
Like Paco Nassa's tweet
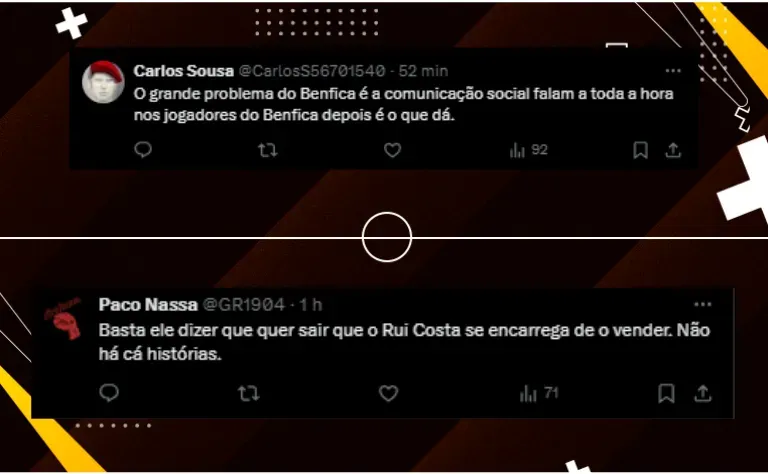coord(388,393)
